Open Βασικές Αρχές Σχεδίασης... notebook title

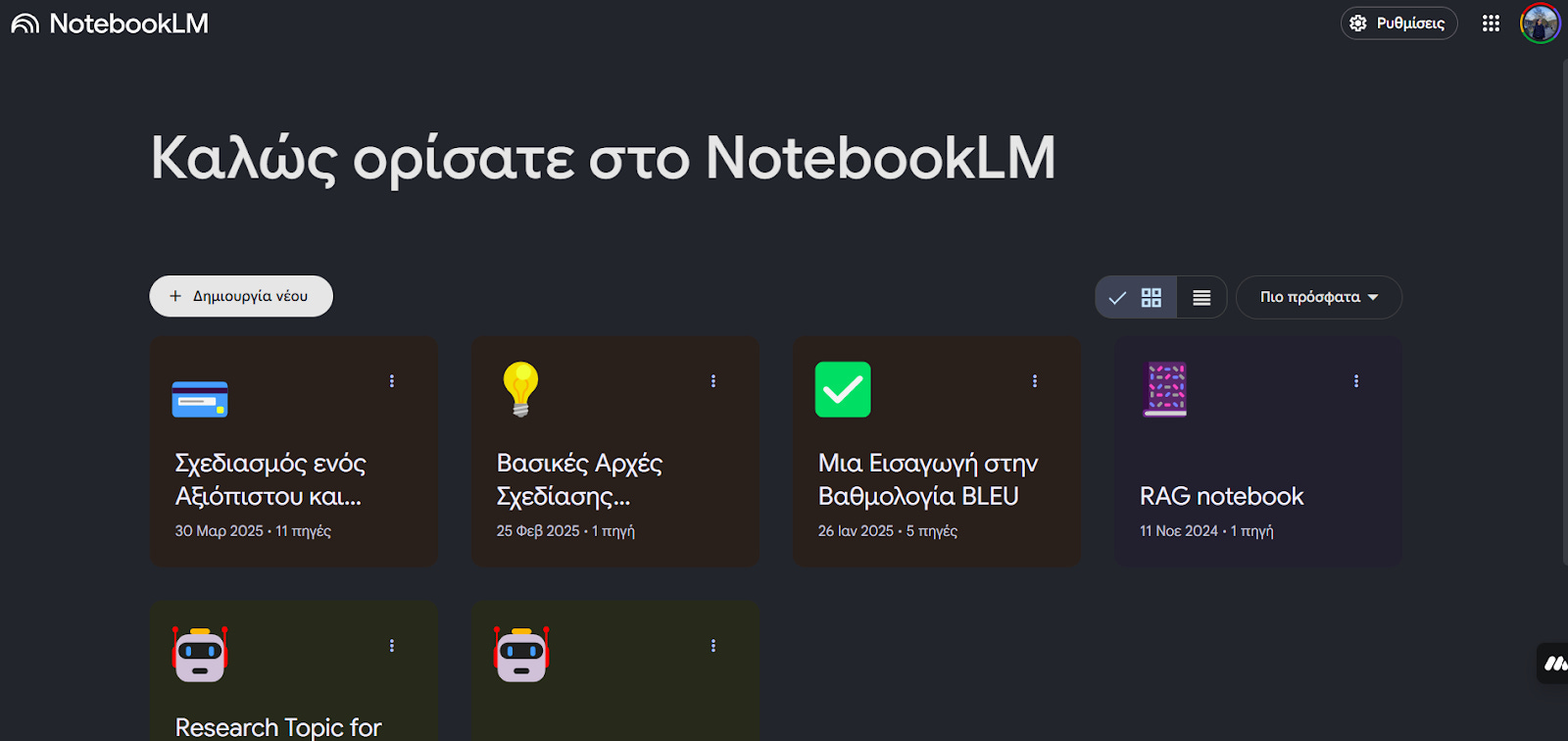pos(579,479)
